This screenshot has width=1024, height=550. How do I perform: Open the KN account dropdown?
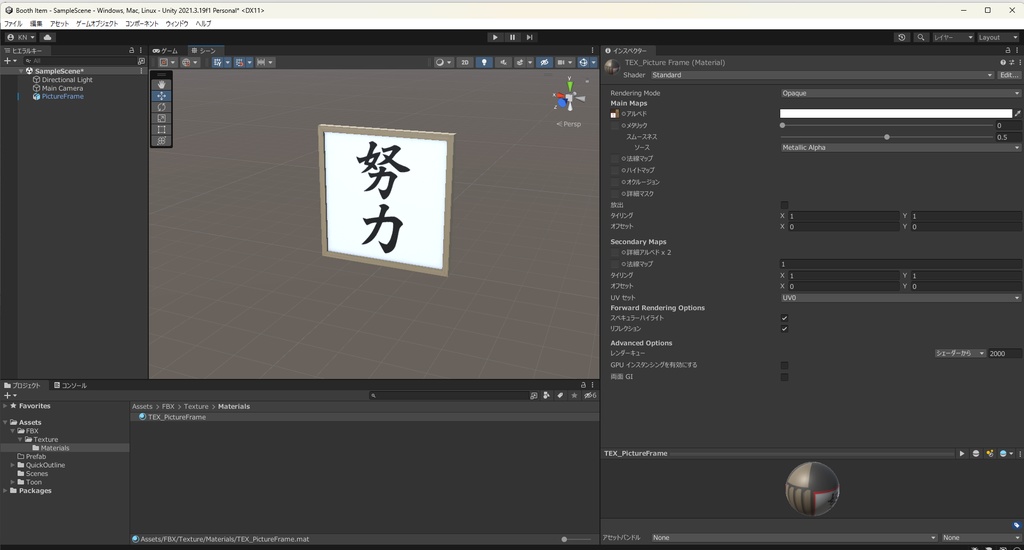20,37
